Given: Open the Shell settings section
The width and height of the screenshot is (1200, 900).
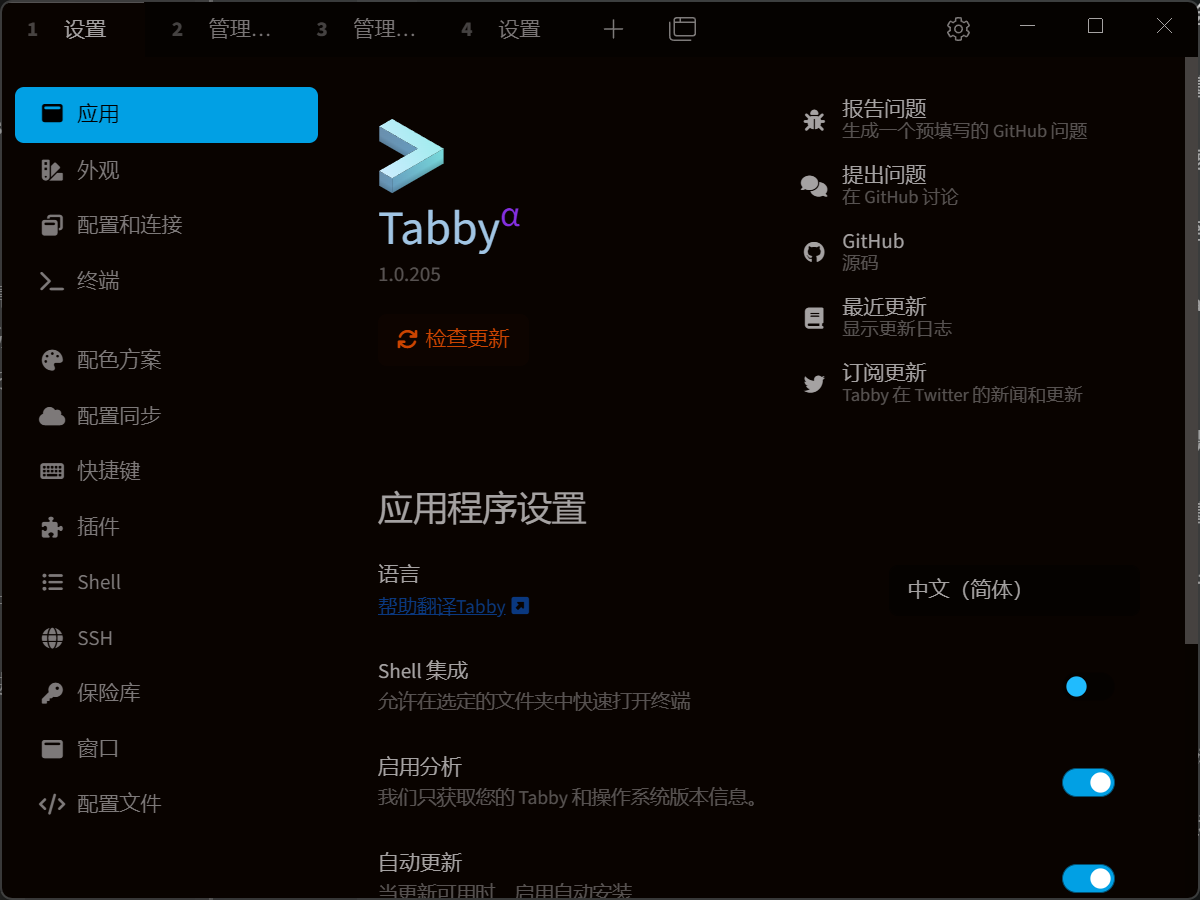Looking at the screenshot, I should click(166, 582).
